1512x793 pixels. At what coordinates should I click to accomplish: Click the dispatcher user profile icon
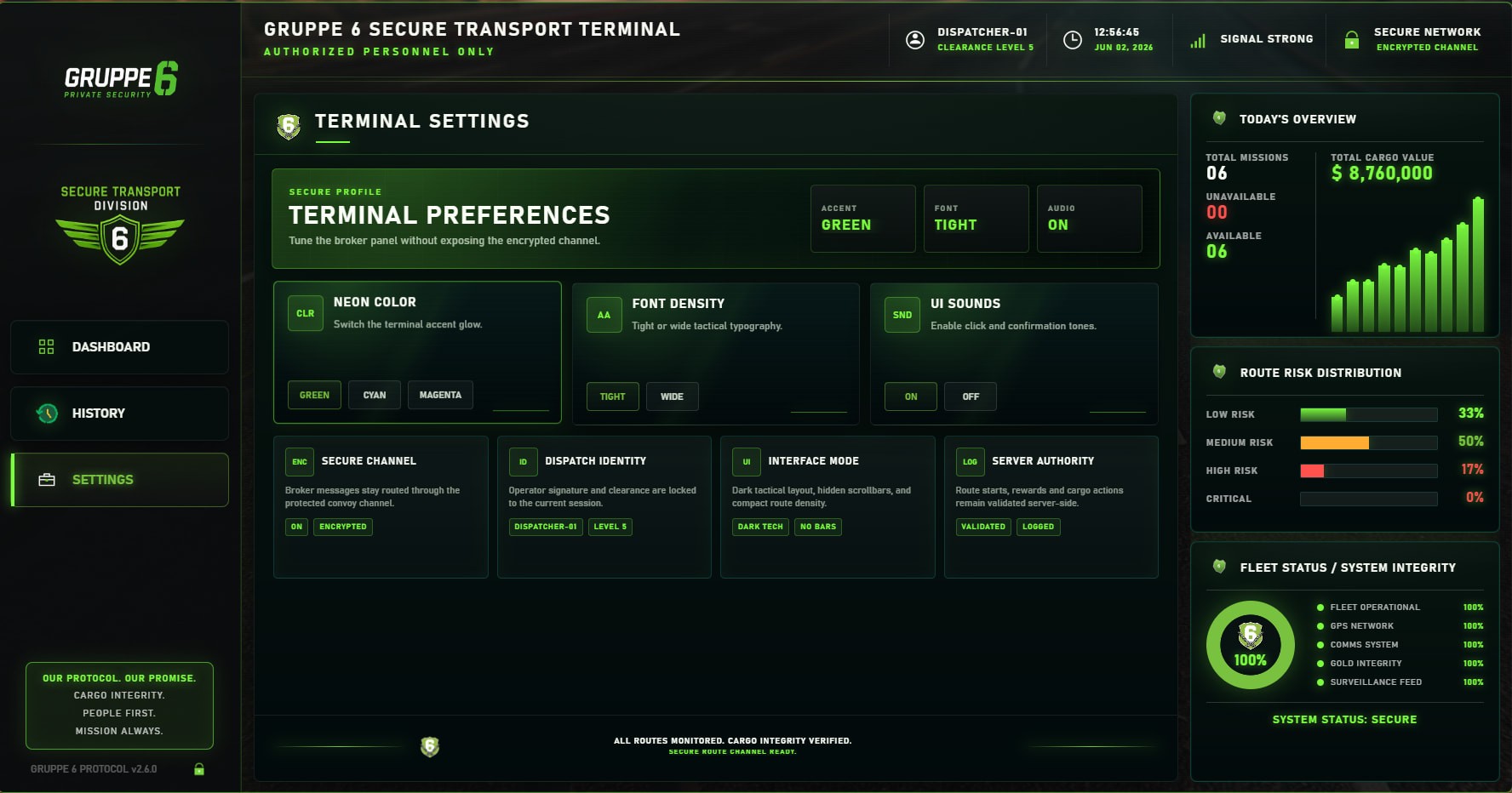[915, 39]
